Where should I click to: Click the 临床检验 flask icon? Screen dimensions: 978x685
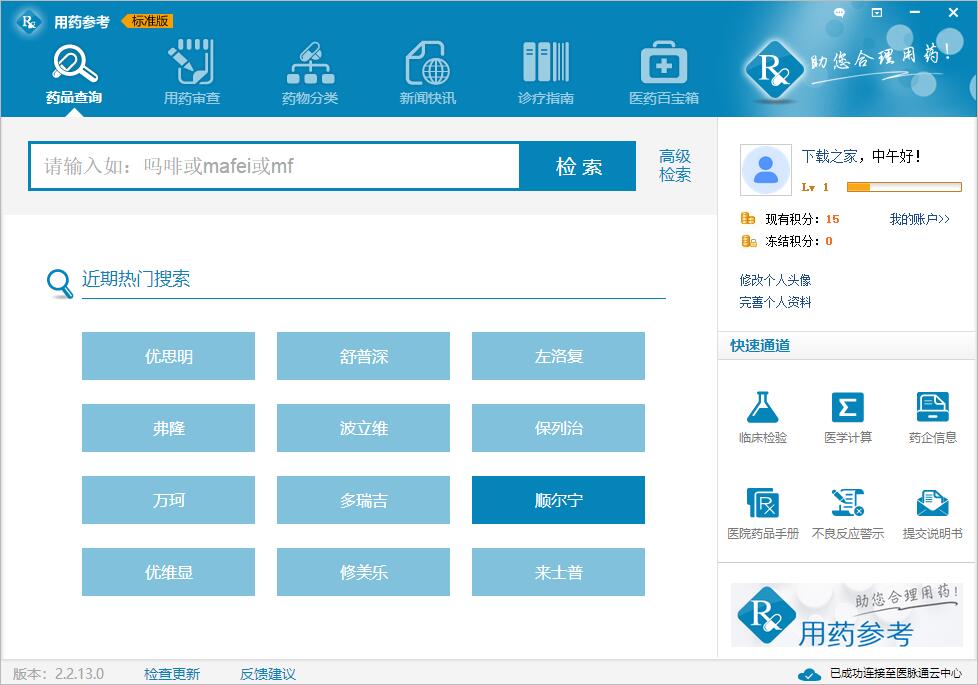click(762, 408)
